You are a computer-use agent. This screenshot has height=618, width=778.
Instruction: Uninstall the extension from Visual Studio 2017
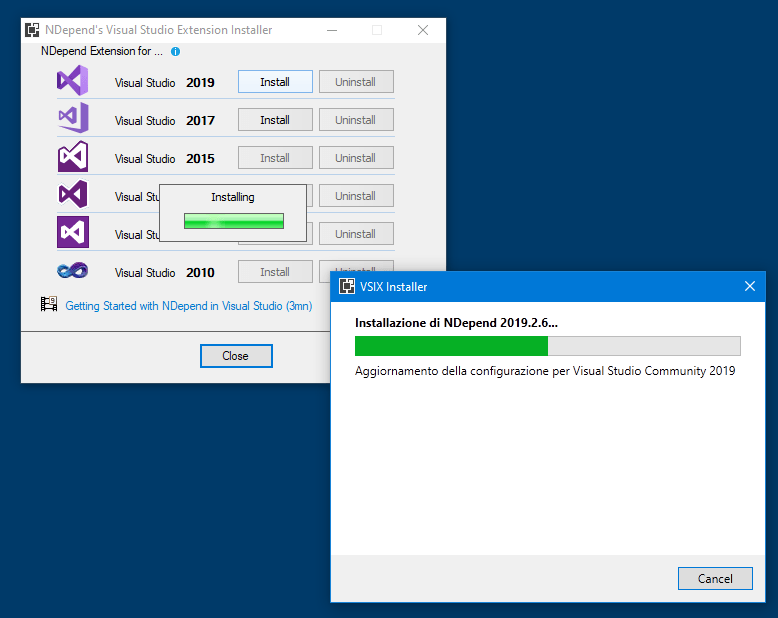tap(356, 120)
